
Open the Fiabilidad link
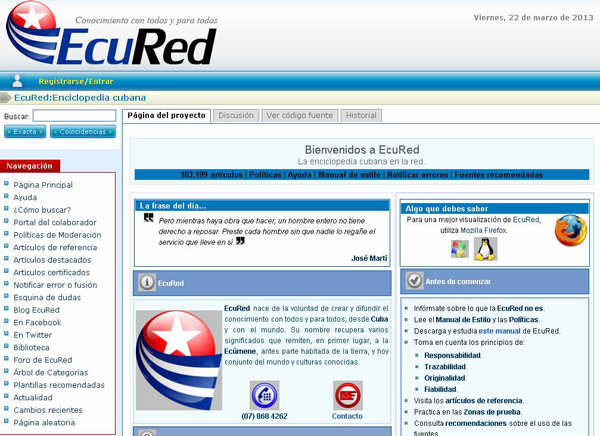point(440,389)
